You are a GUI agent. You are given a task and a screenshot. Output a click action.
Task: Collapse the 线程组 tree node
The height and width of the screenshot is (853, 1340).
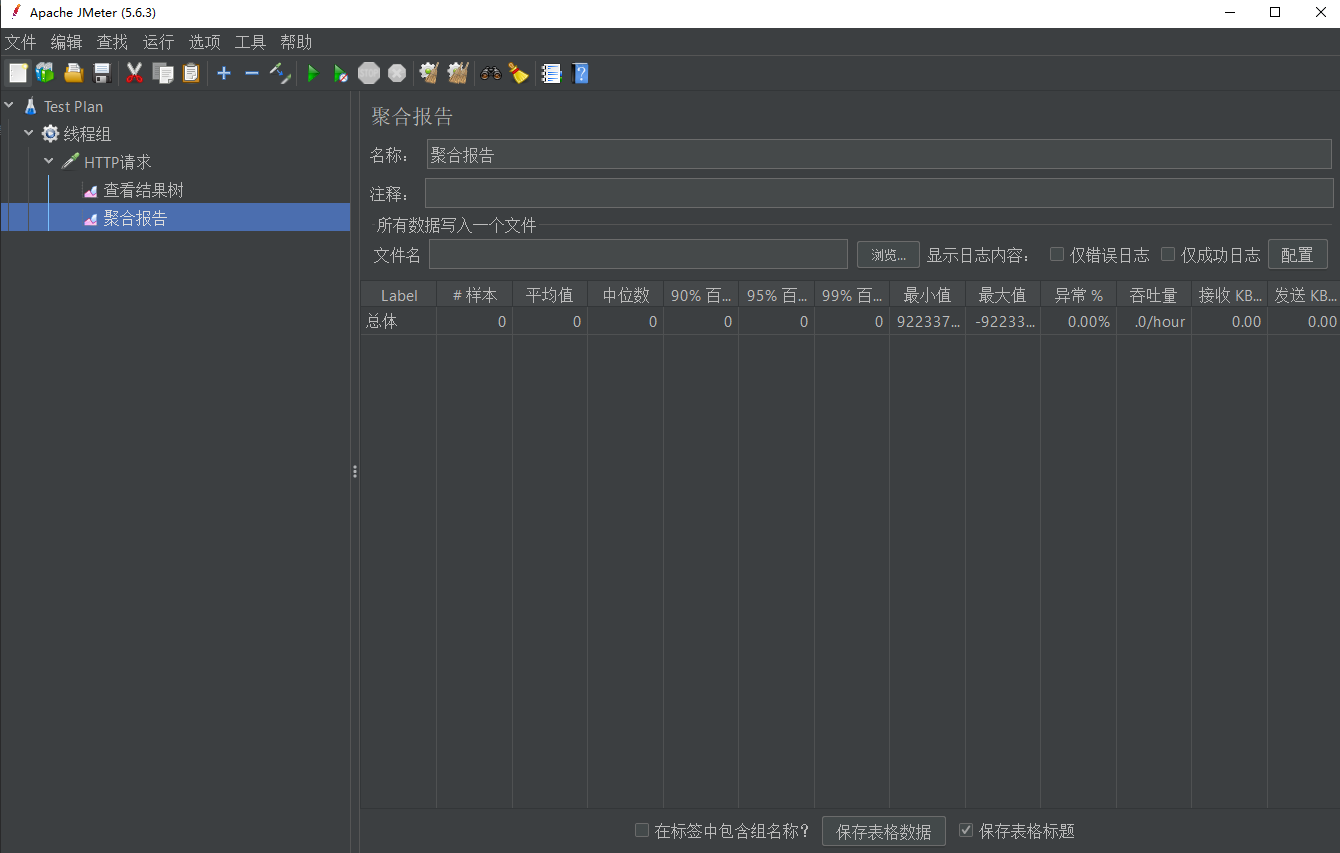[29, 134]
